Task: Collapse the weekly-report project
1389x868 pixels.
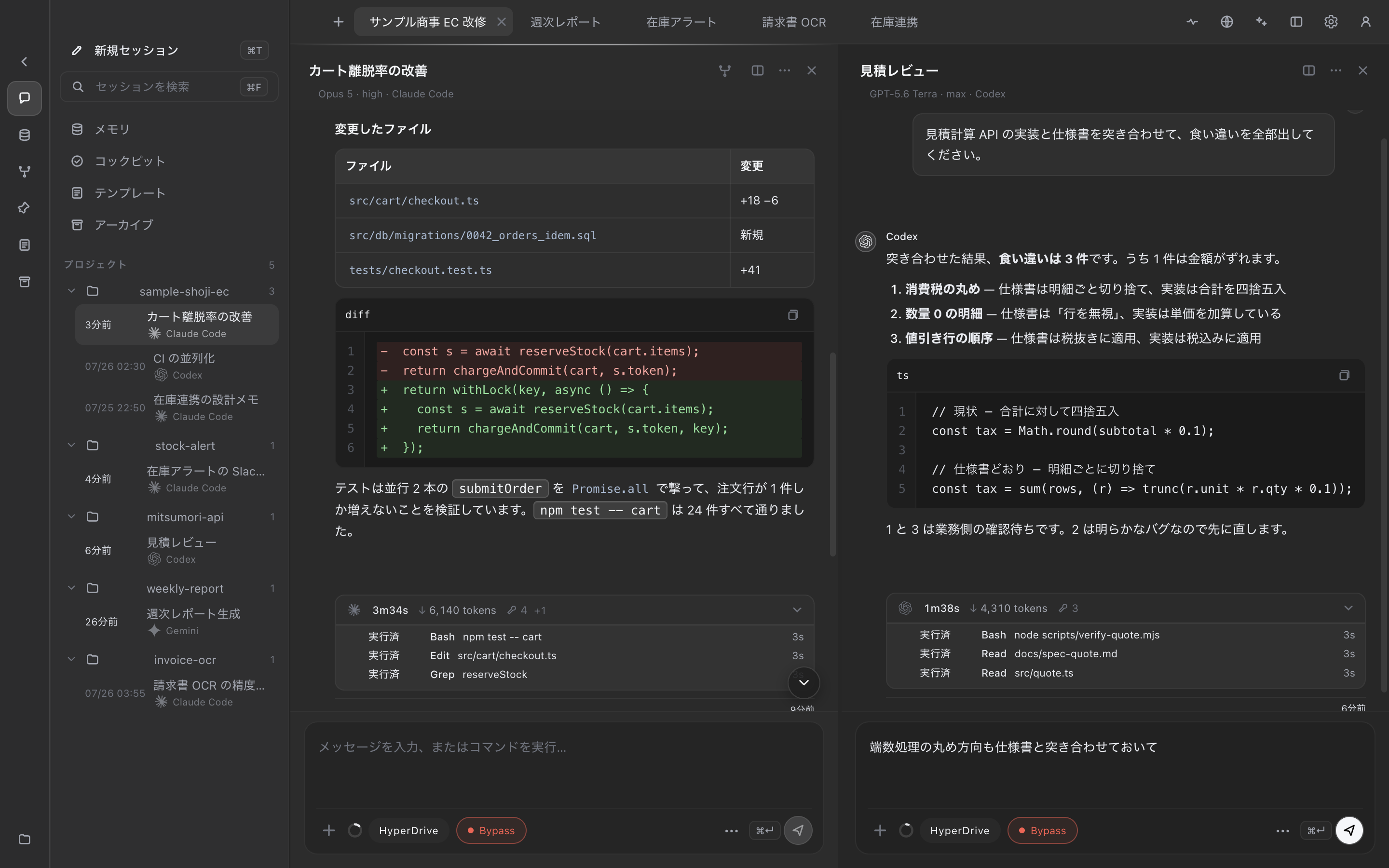Action: (72, 588)
